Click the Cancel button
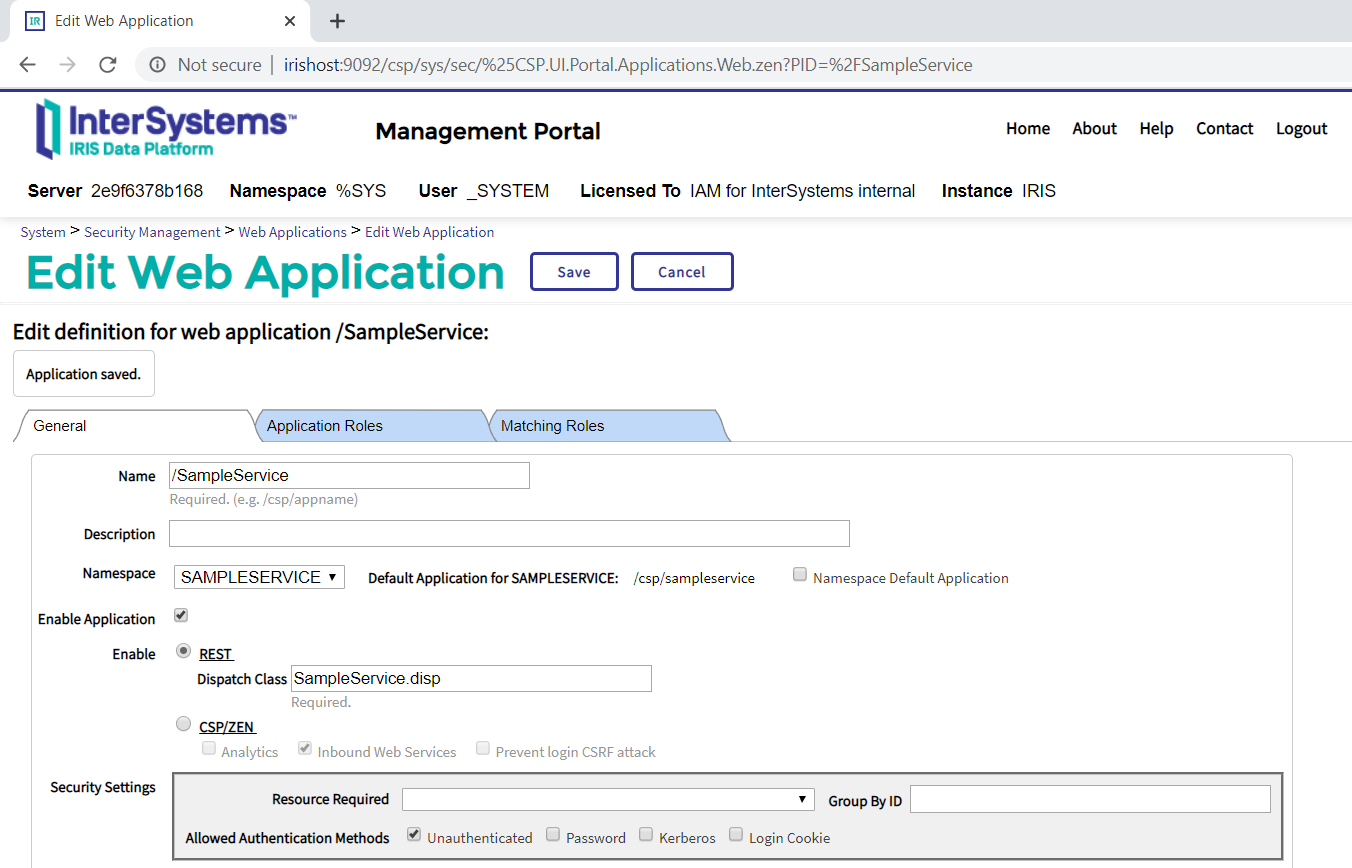This screenshot has height=868, width=1352. tap(682, 272)
